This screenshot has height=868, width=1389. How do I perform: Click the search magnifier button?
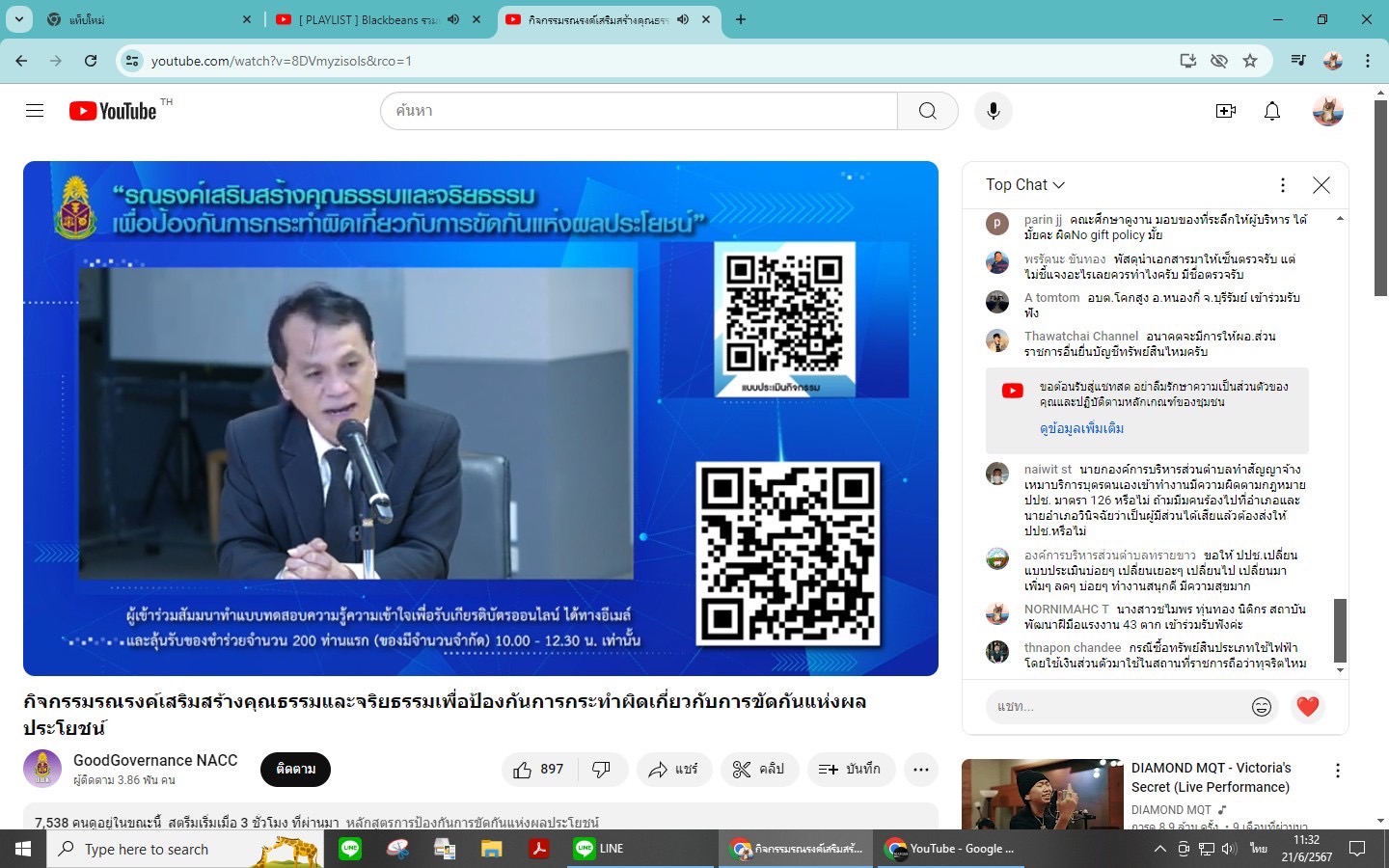pos(927,111)
